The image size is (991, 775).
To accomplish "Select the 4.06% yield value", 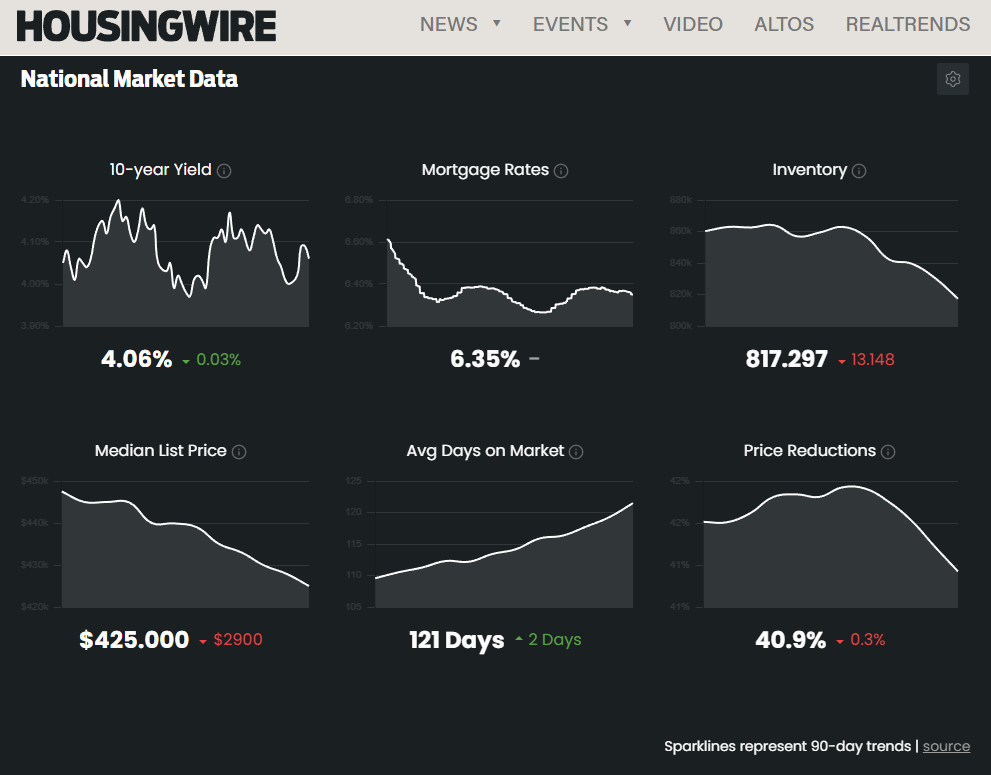I will (137, 359).
